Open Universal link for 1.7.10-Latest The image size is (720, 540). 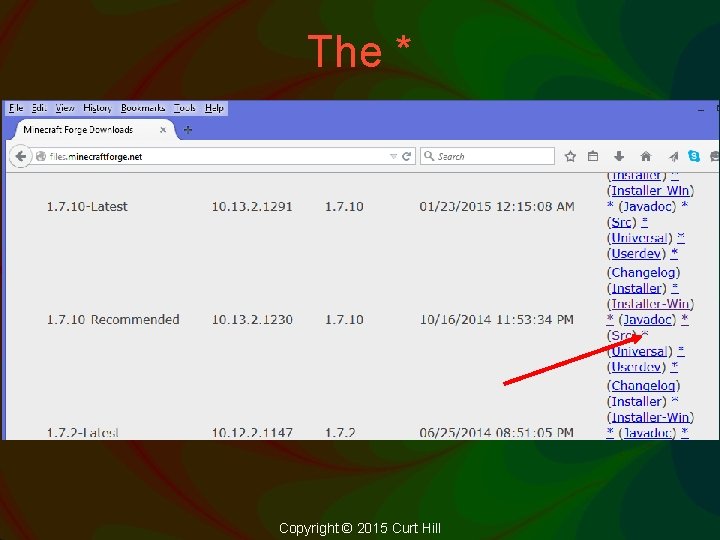tap(639, 238)
